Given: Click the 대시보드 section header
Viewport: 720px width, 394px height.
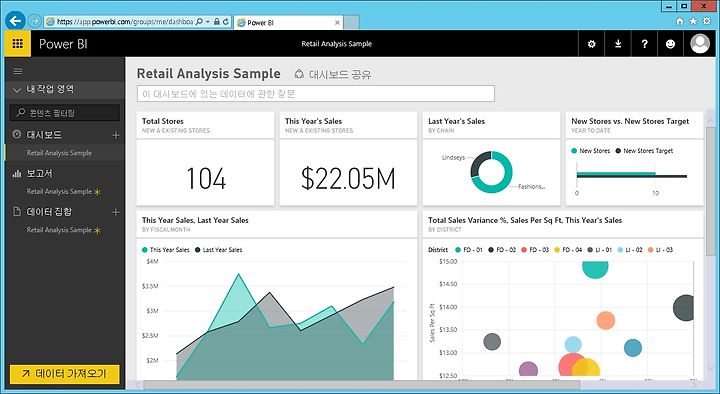Looking at the screenshot, I should 44,135.
